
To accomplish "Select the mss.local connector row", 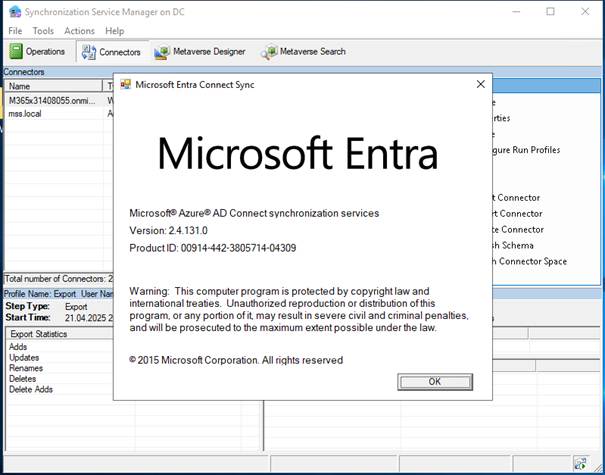I will tap(59, 113).
